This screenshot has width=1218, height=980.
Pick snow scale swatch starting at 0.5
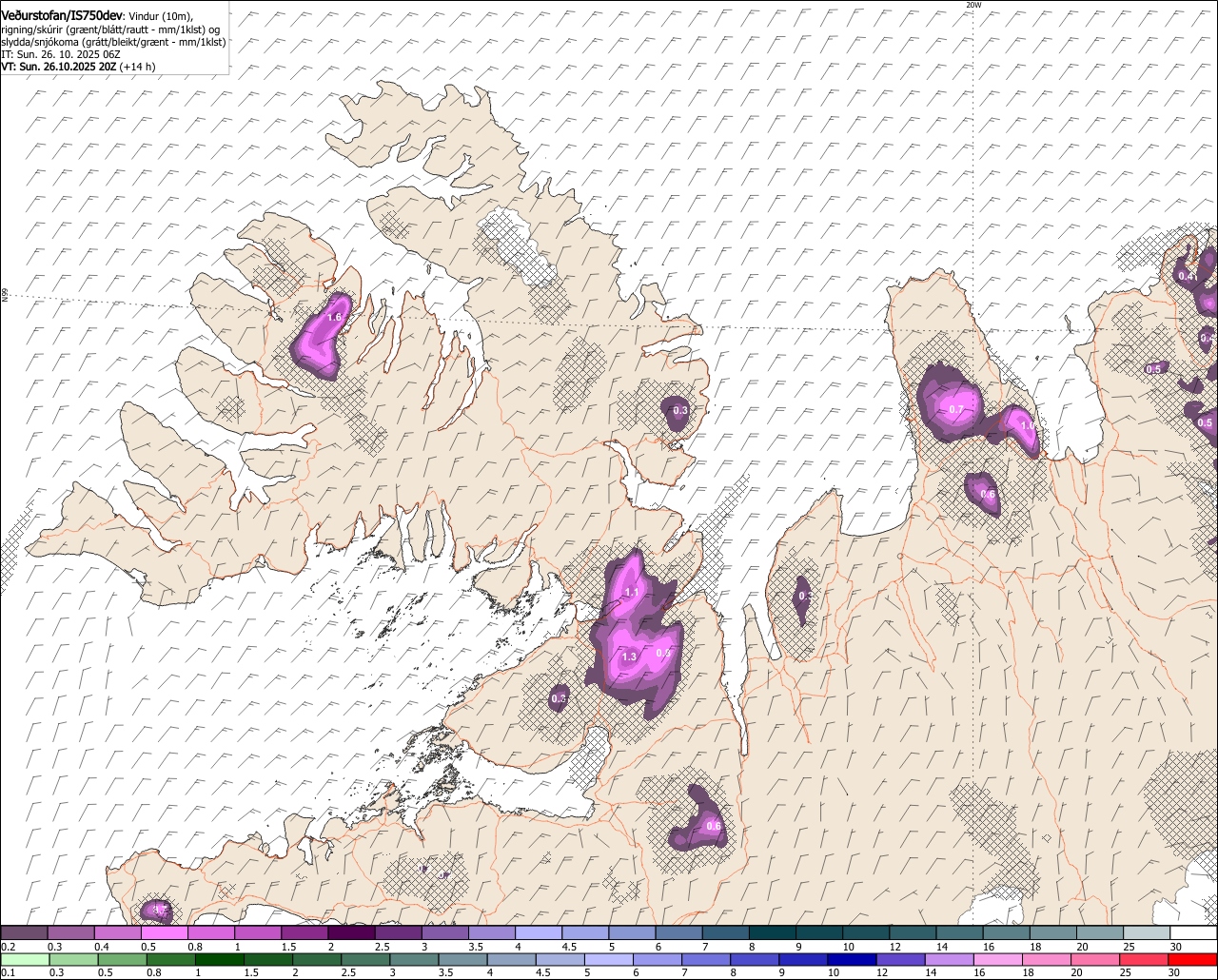click(x=165, y=932)
